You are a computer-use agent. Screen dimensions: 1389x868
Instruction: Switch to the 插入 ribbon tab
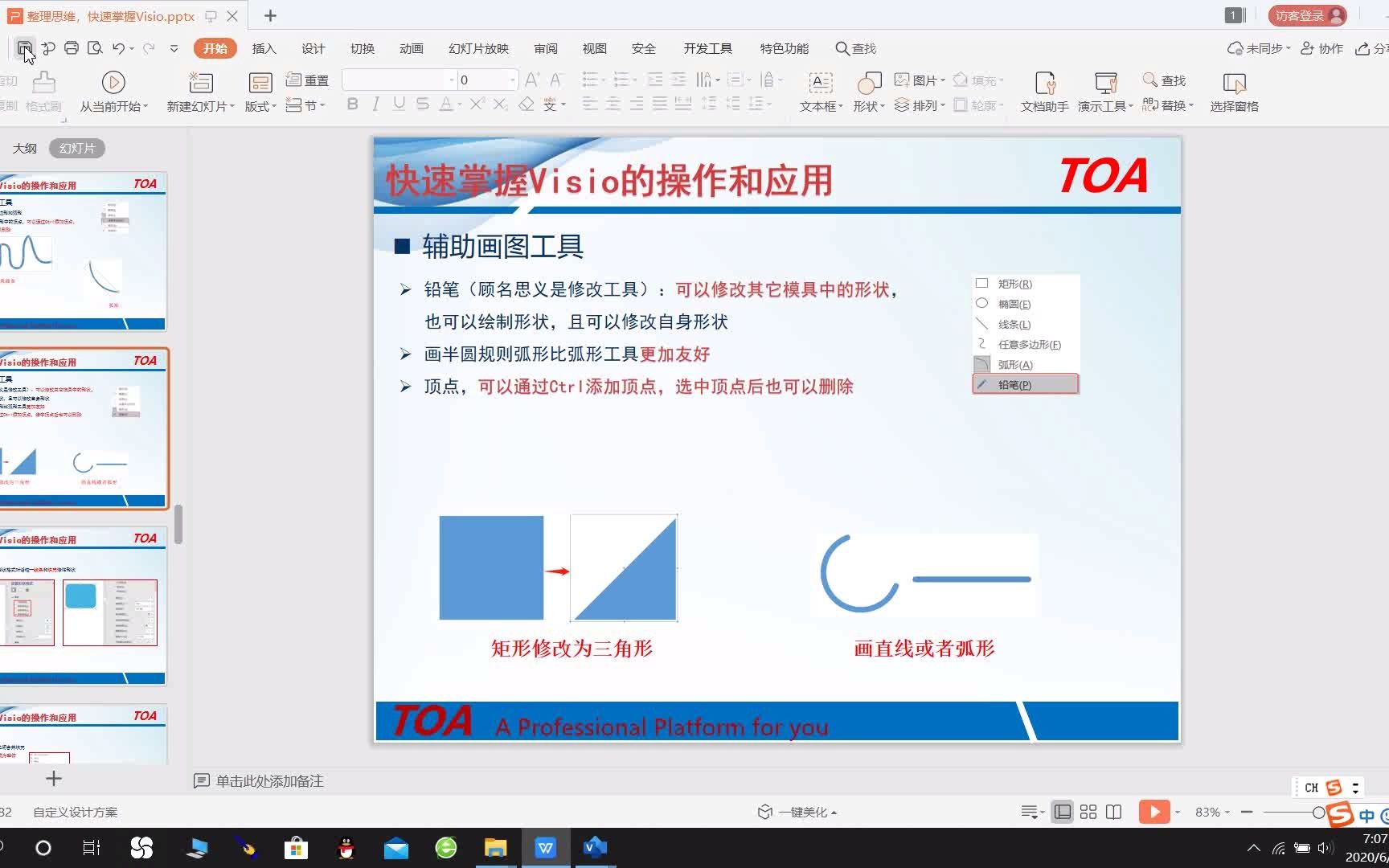click(264, 48)
